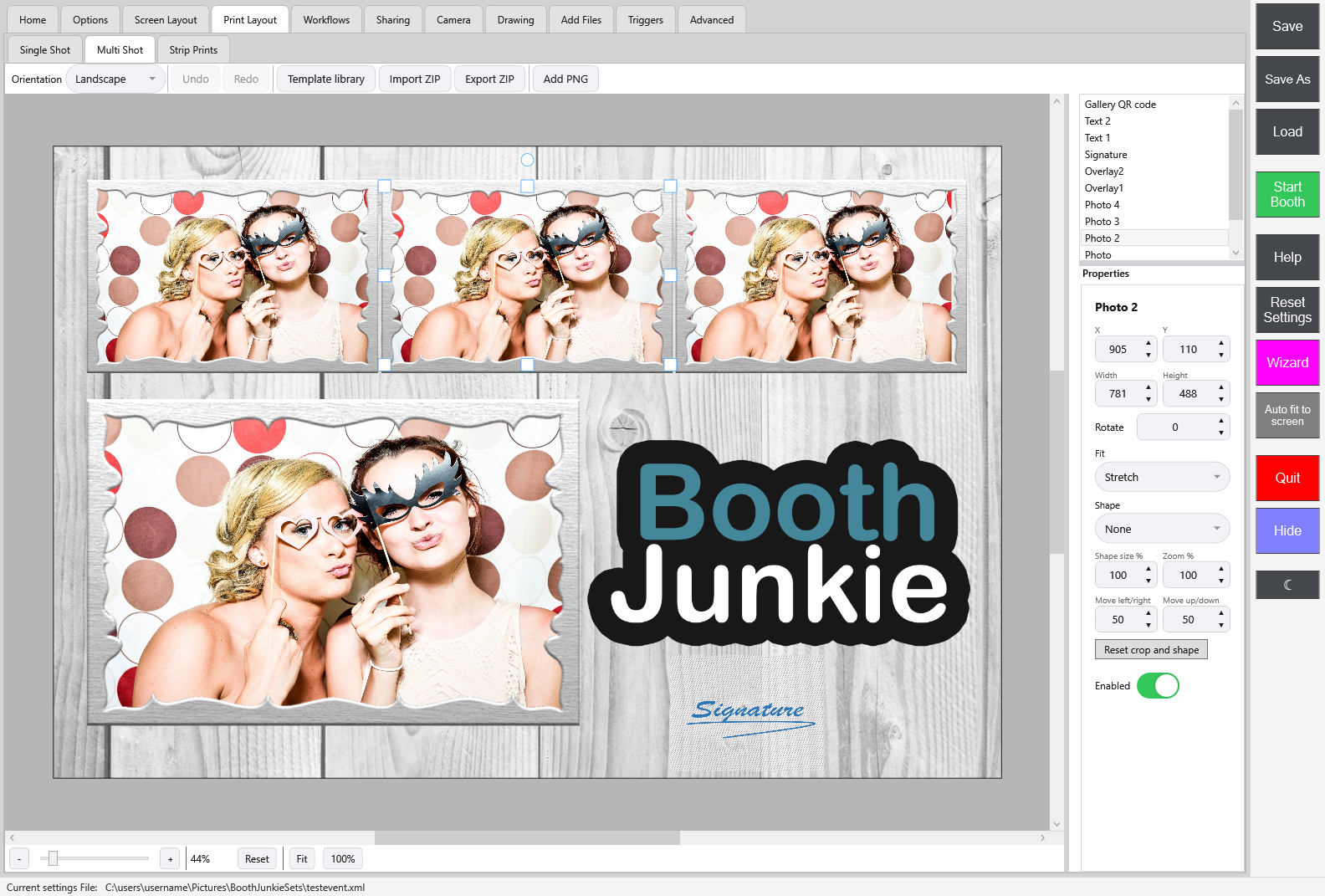Click the X position input field
The image size is (1325, 896).
pyautogui.click(x=1118, y=350)
